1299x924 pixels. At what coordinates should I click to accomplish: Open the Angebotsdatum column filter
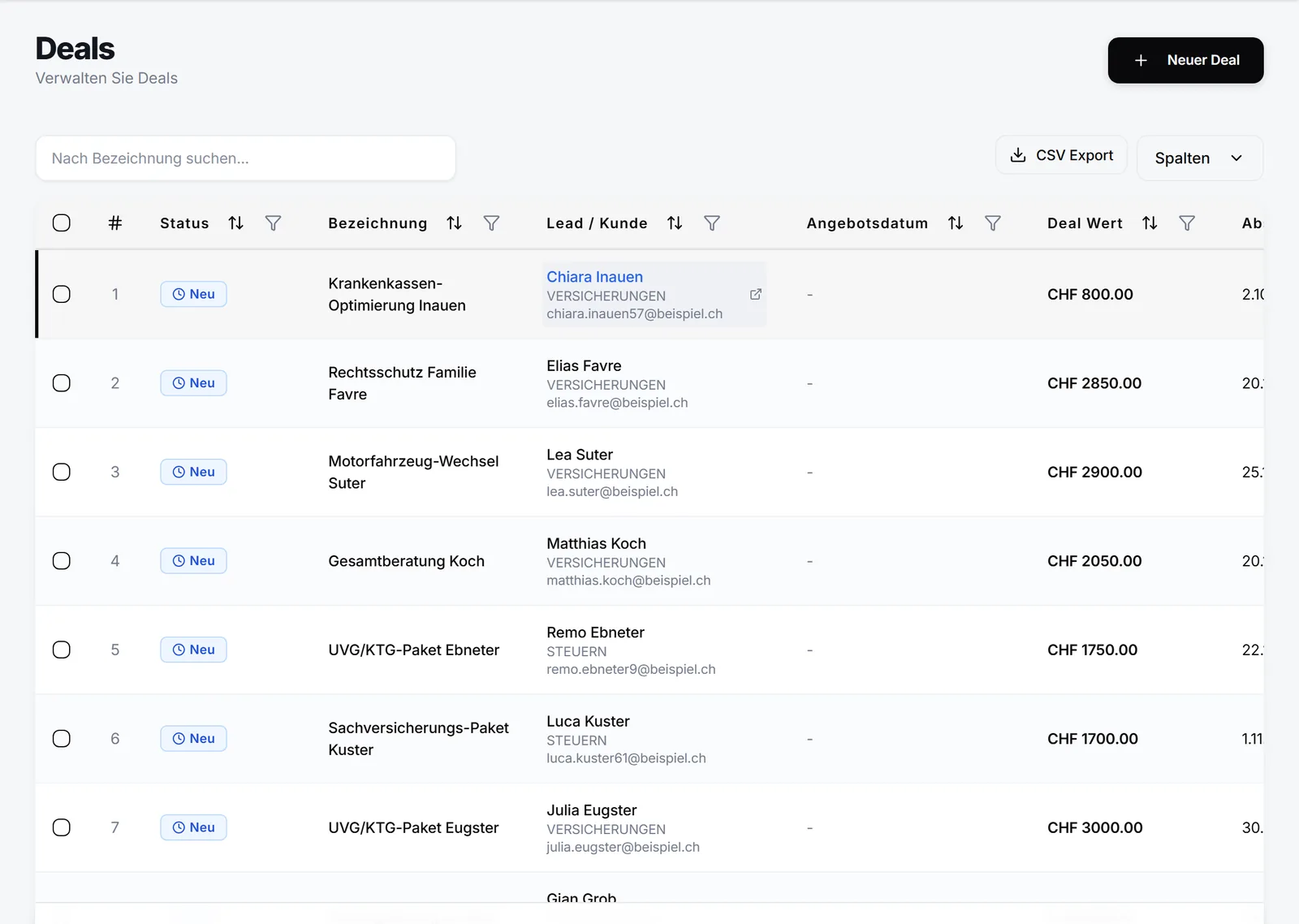pyautogui.click(x=993, y=223)
